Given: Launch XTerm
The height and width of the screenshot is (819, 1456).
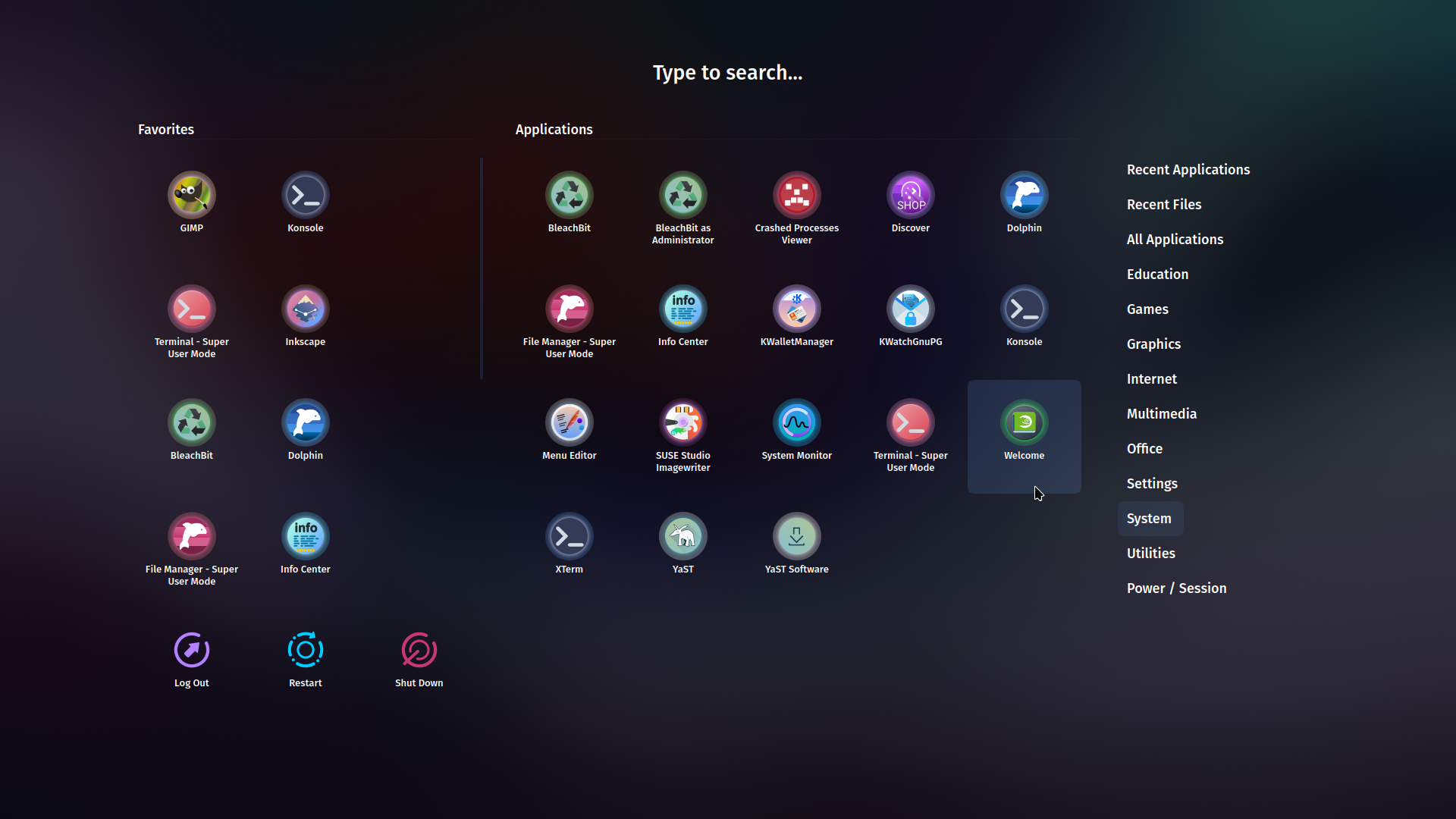Looking at the screenshot, I should click(569, 543).
